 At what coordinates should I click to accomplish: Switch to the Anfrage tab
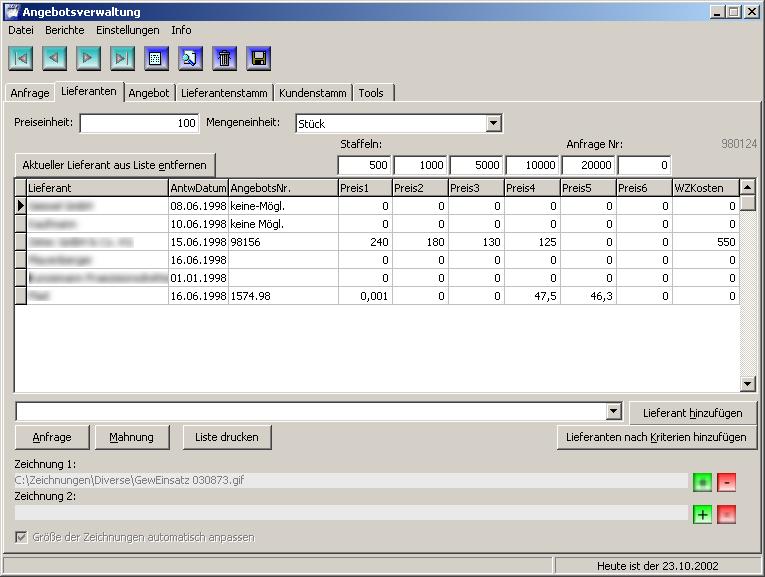pos(30,93)
